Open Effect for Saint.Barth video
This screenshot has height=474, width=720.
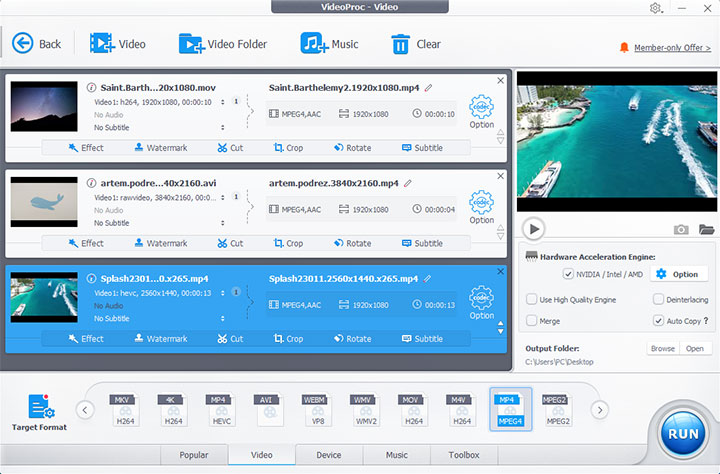point(86,148)
